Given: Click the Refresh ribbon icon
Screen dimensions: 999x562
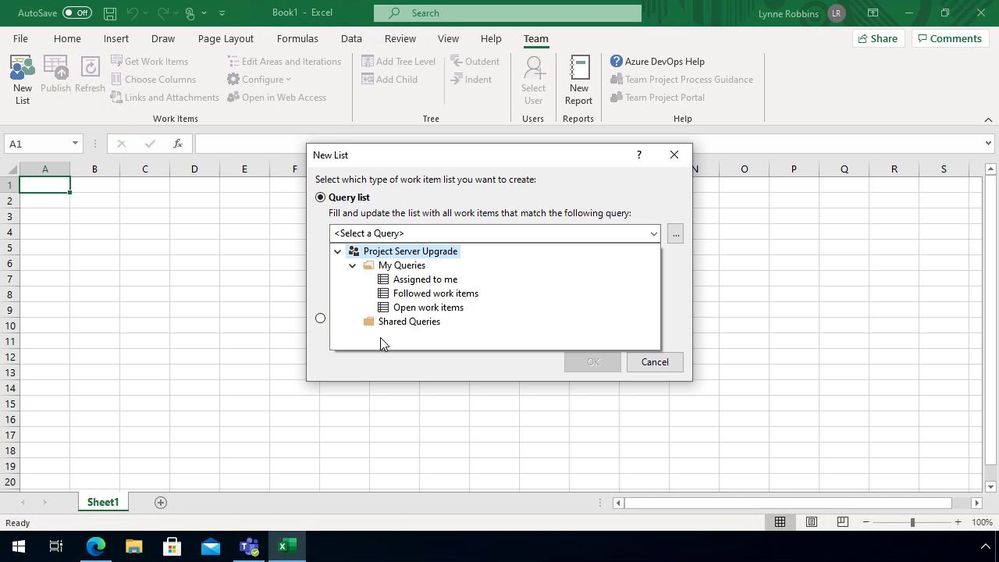Looking at the screenshot, I should pyautogui.click(x=90, y=75).
